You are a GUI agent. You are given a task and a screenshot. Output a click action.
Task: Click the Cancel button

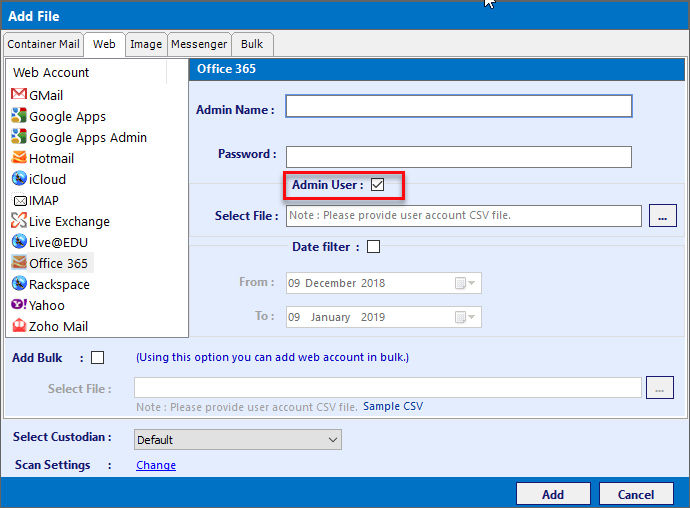pyautogui.click(x=636, y=494)
